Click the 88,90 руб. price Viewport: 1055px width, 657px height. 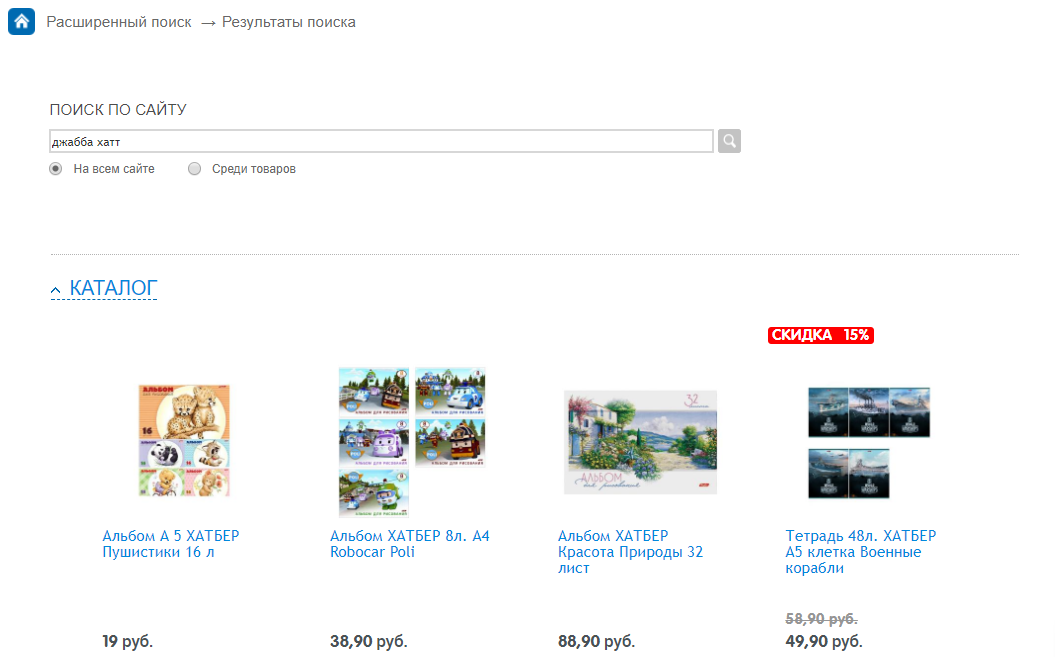(x=596, y=642)
